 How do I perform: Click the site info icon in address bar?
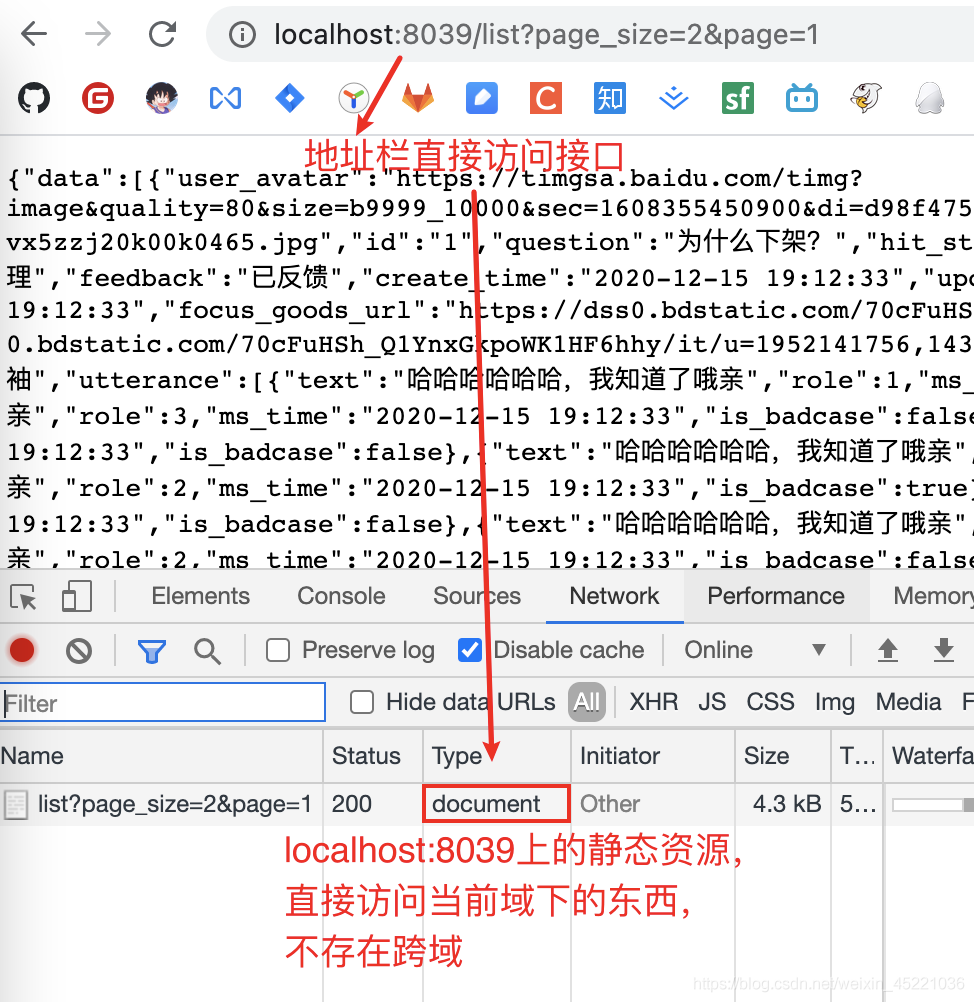click(242, 35)
